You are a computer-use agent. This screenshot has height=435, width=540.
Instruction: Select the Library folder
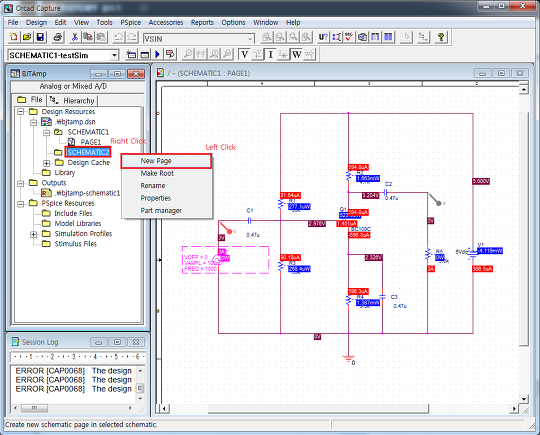pos(64,173)
